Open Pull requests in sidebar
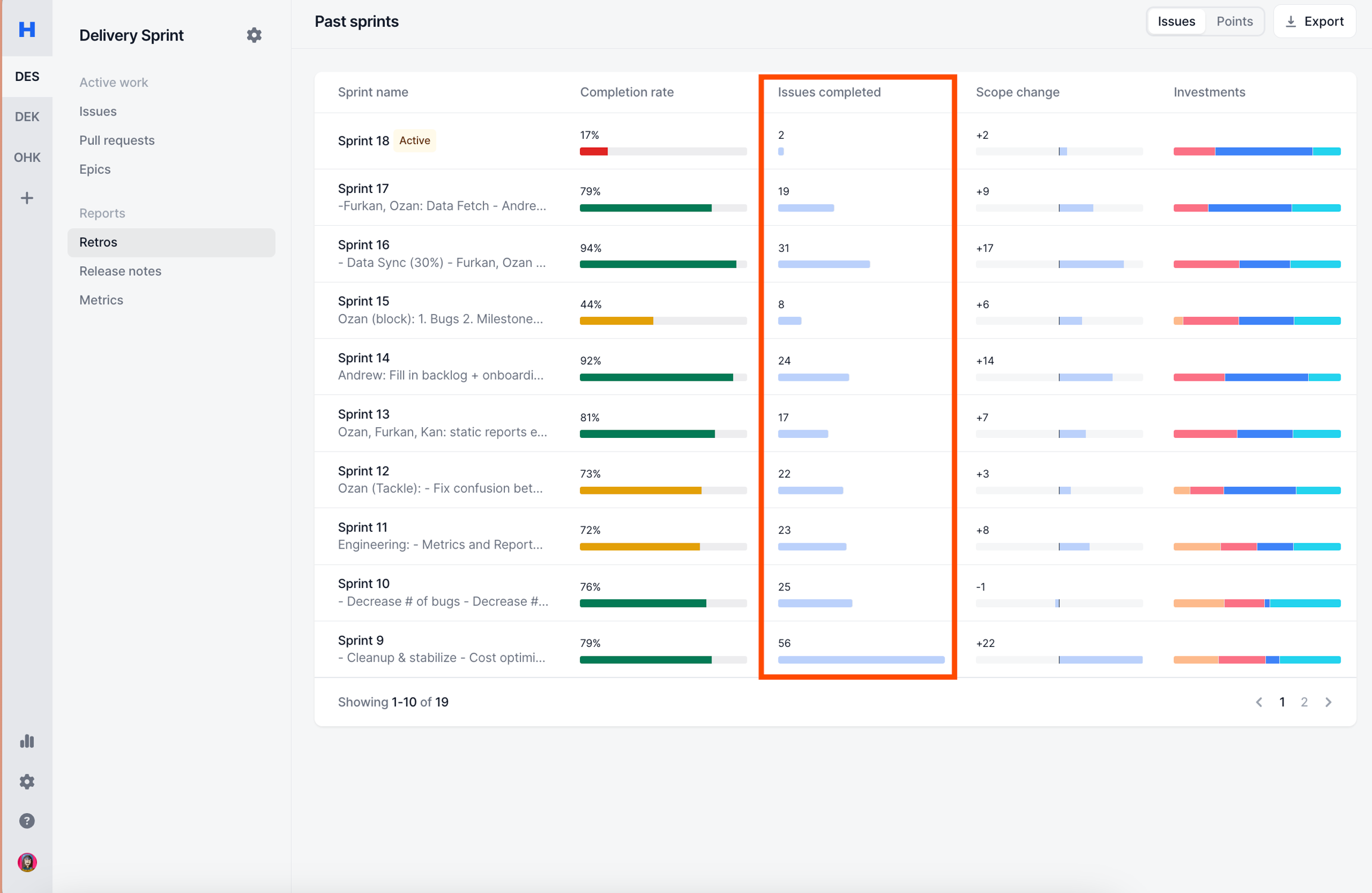Screen dimensions: 1372x893 point(117,140)
